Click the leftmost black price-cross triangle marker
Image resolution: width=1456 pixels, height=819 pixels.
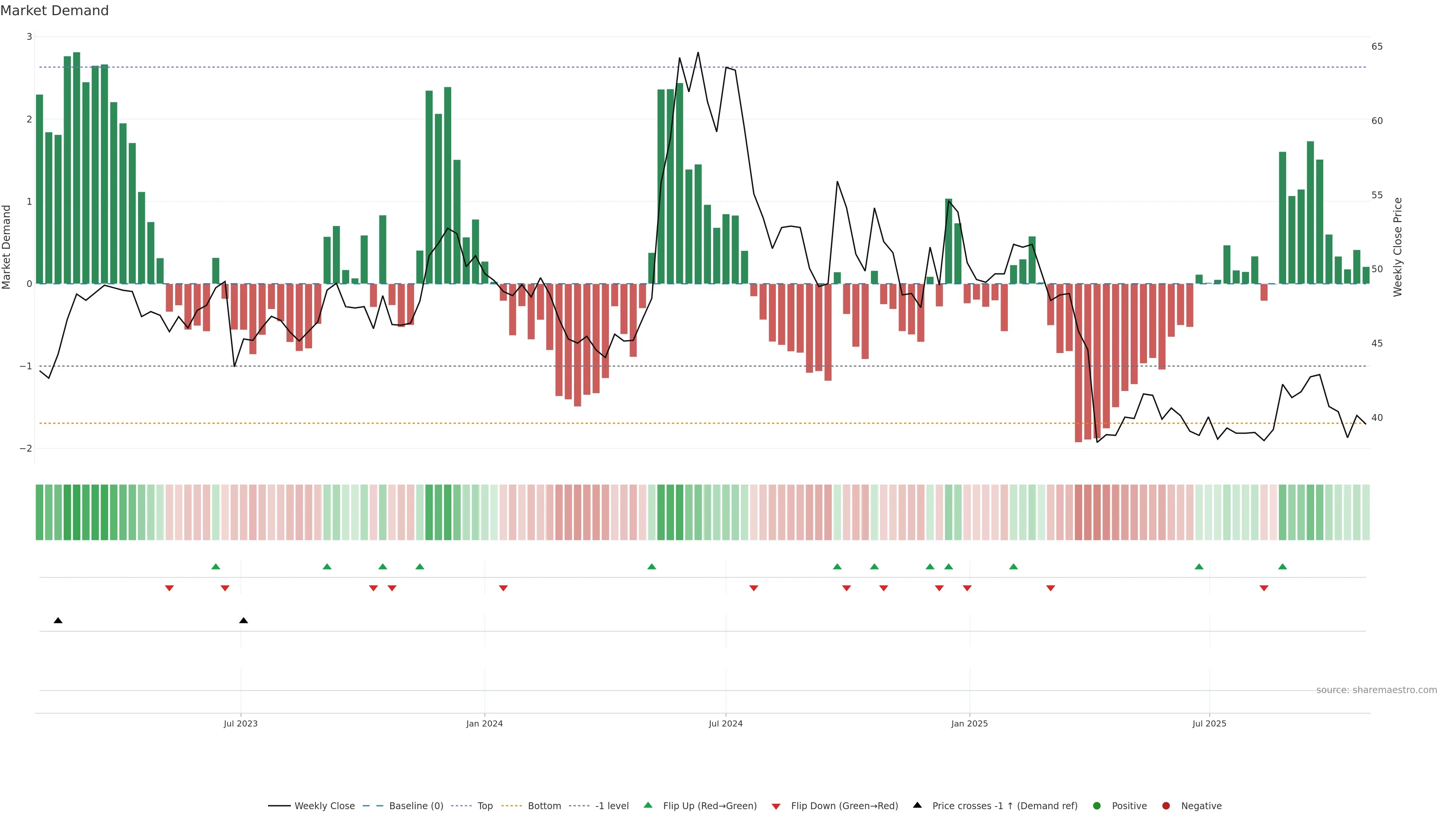tap(58, 621)
